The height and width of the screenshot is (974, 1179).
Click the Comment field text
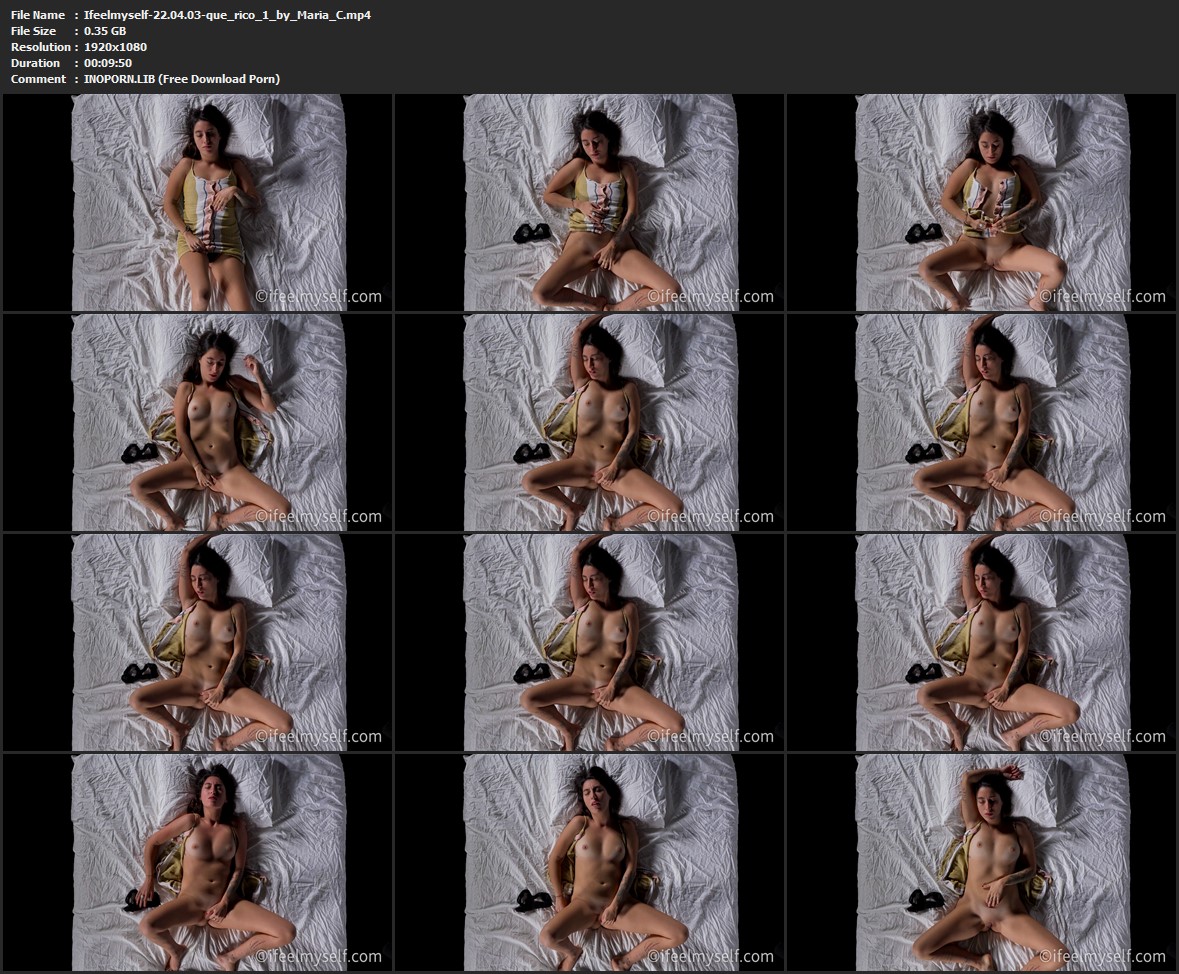pyautogui.click(x=182, y=79)
